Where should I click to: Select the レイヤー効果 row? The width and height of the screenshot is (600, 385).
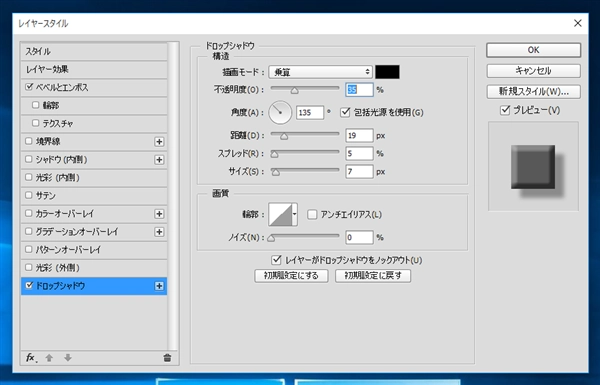point(94,69)
